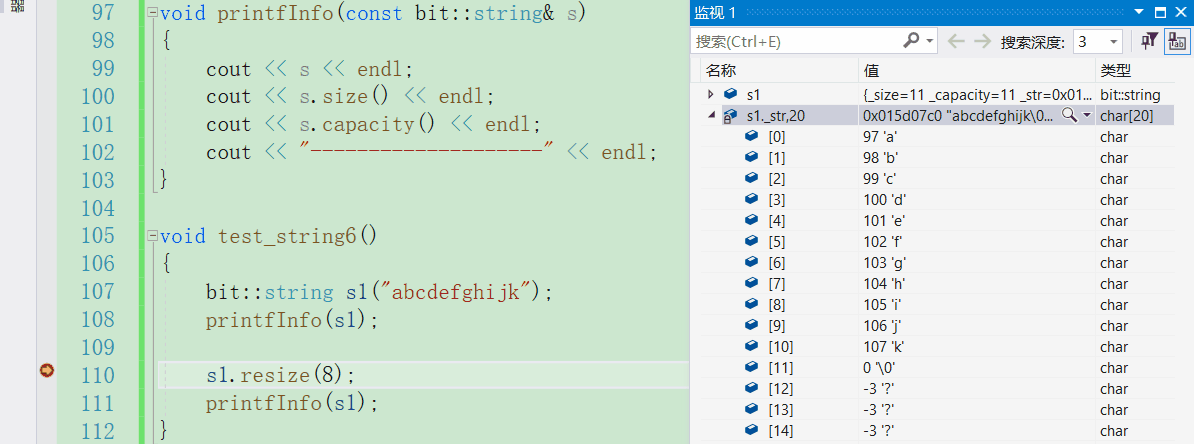Screen dimensions: 1194x444
Task: Click the pin filter icon in Watch toolbar
Action: point(1149,41)
